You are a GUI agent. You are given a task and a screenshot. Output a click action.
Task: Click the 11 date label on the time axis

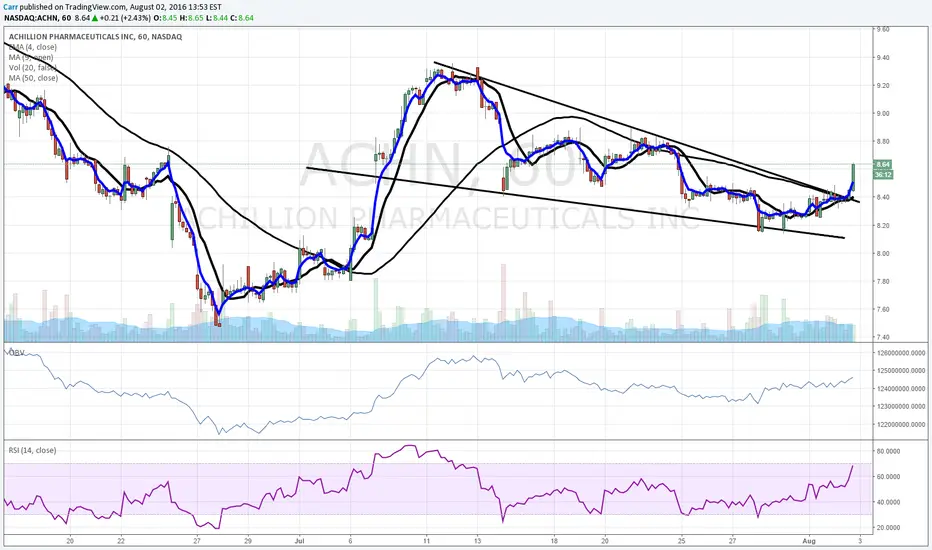426,541
